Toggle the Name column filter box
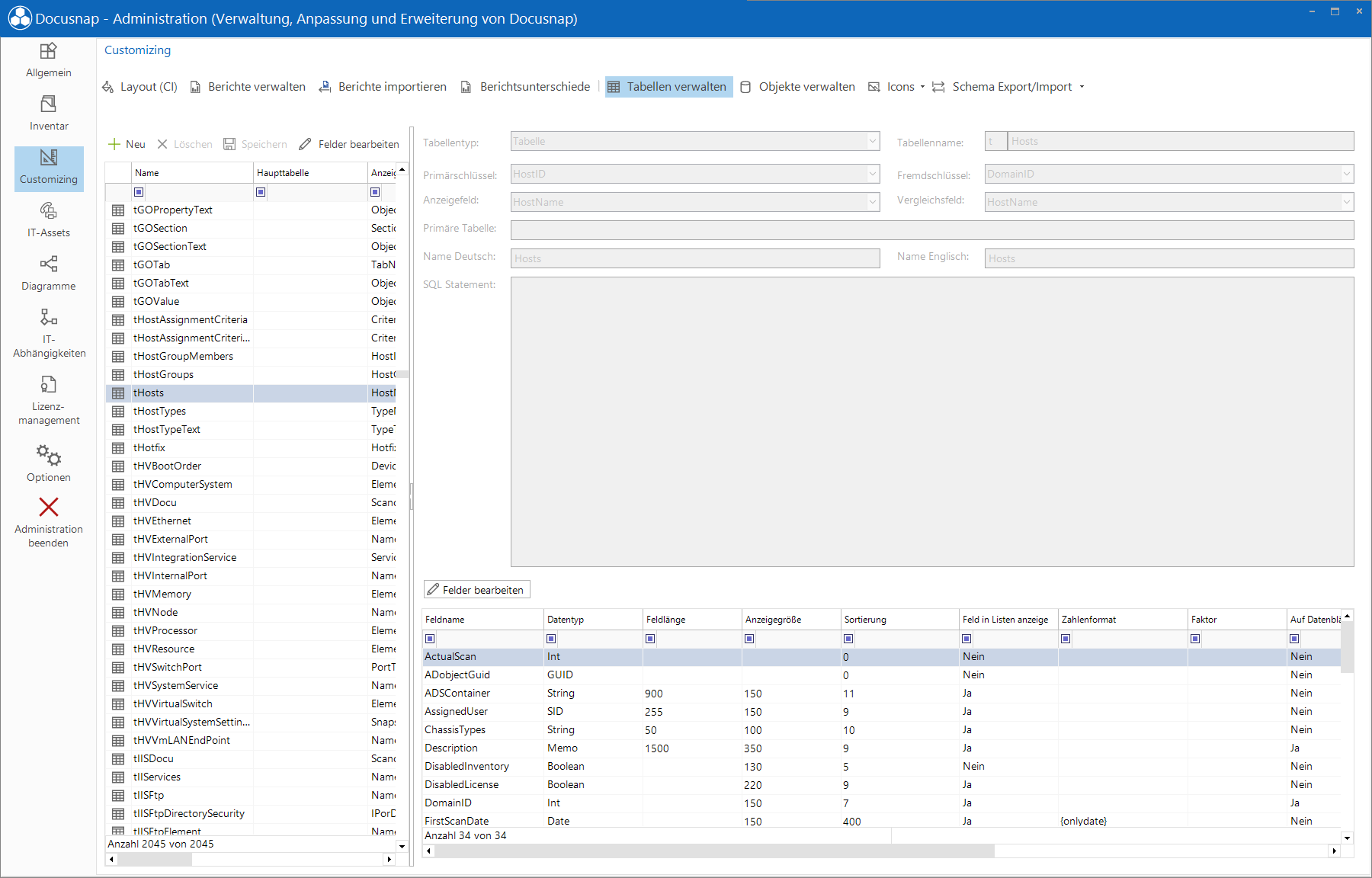This screenshot has height=878, width=1372. [x=139, y=192]
